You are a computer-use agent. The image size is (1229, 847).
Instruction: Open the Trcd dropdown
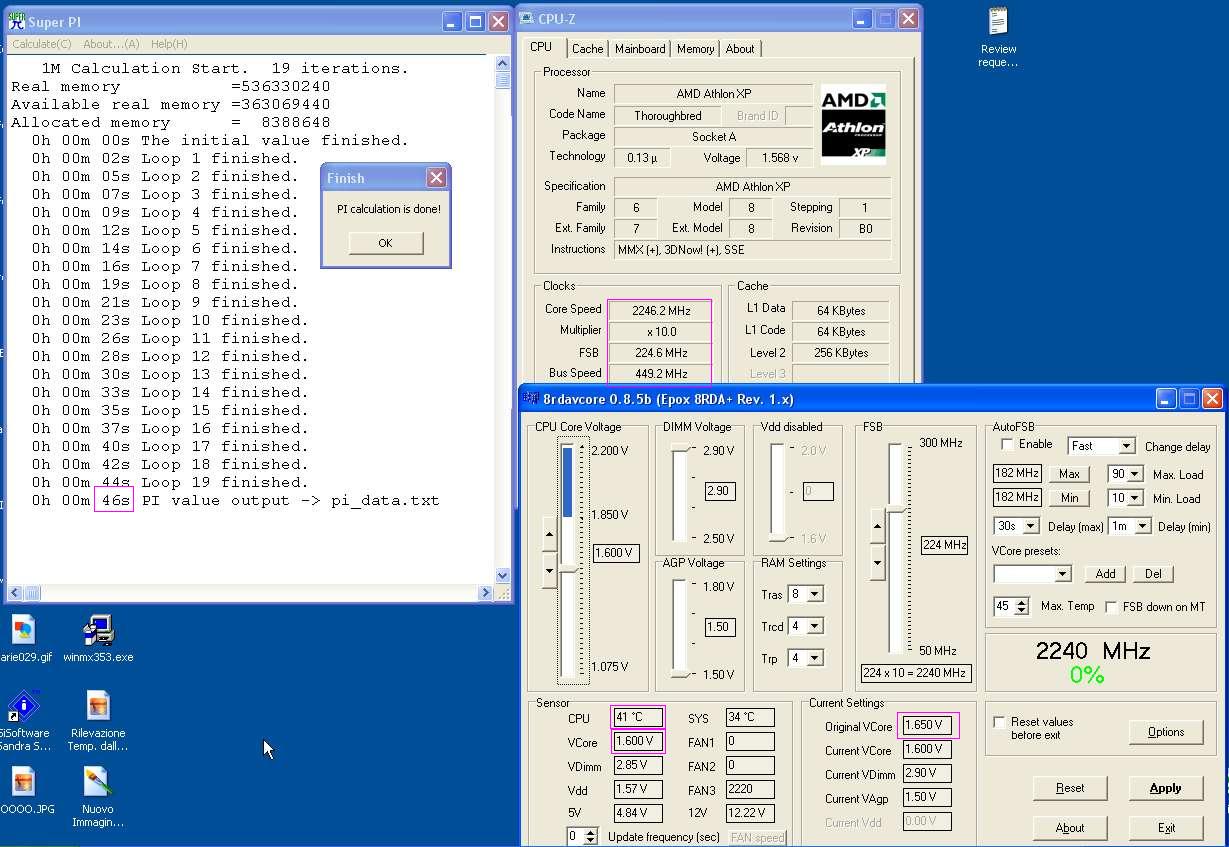tap(814, 626)
